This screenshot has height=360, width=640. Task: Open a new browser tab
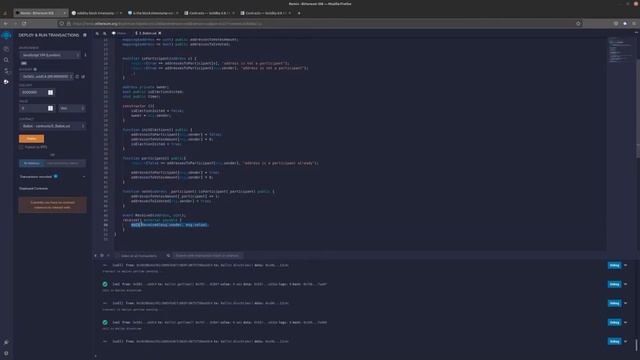click(x=299, y=13)
